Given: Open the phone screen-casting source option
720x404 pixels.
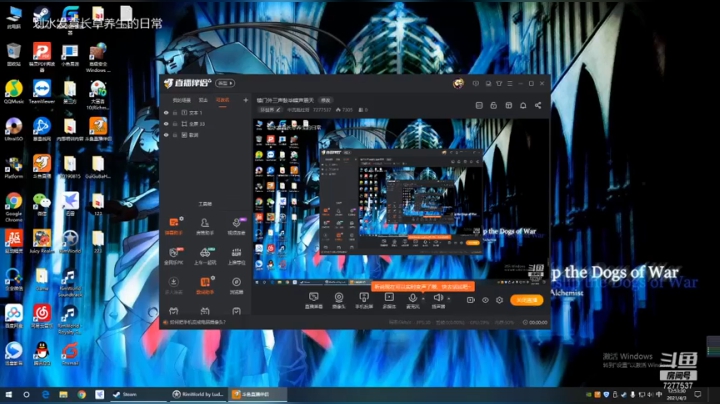Looking at the screenshot, I should 364,300.
